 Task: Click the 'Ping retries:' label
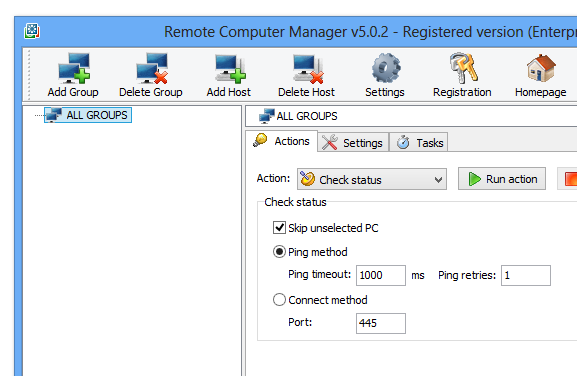coord(467,275)
